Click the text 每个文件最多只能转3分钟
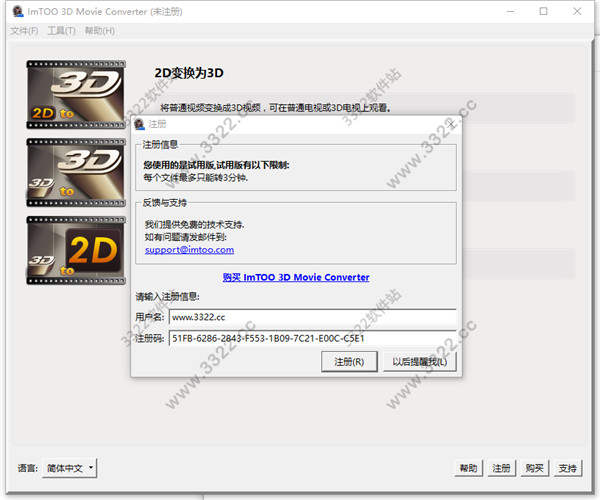600x500 pixels. click(196, 178)
